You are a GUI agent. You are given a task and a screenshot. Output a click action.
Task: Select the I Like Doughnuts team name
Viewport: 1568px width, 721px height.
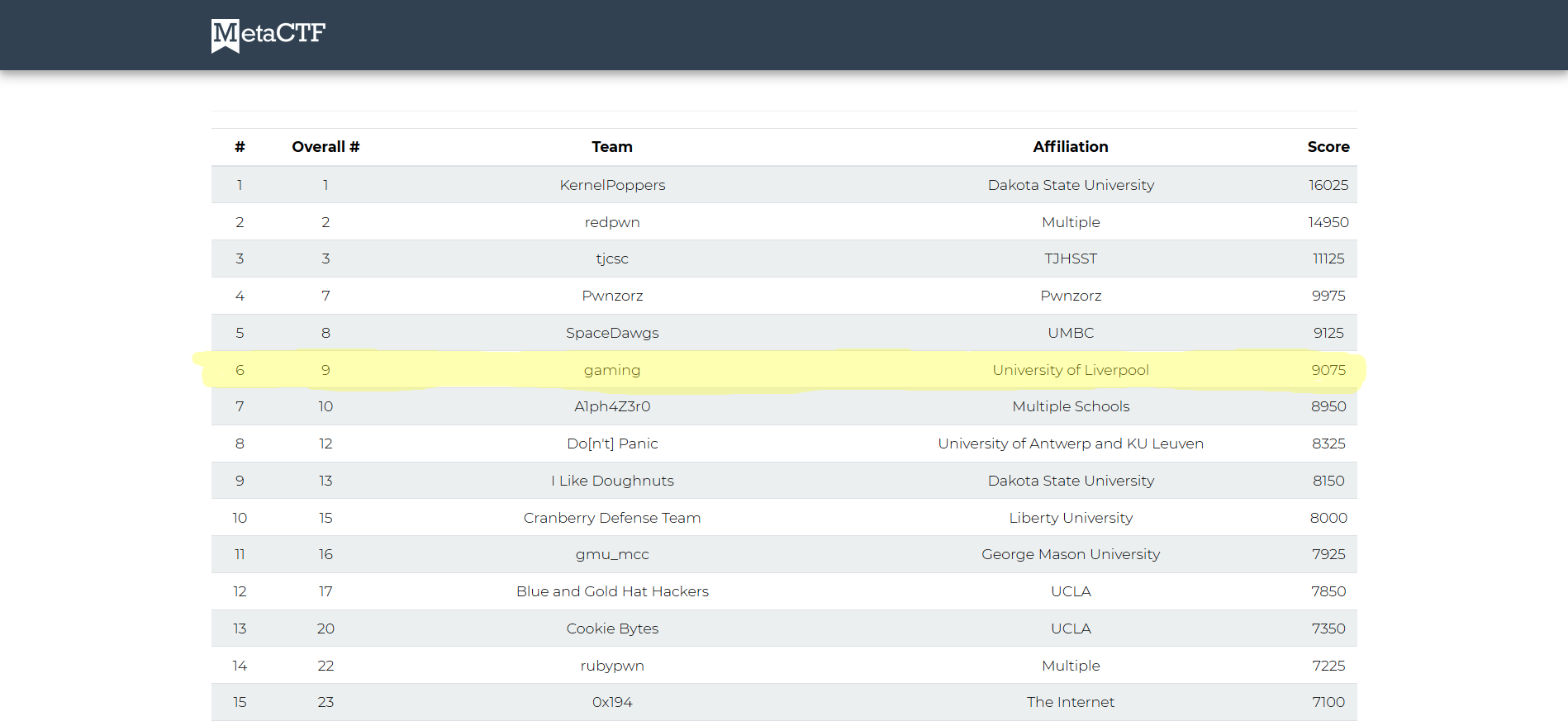pyautogui.click(x=612, y=481)
